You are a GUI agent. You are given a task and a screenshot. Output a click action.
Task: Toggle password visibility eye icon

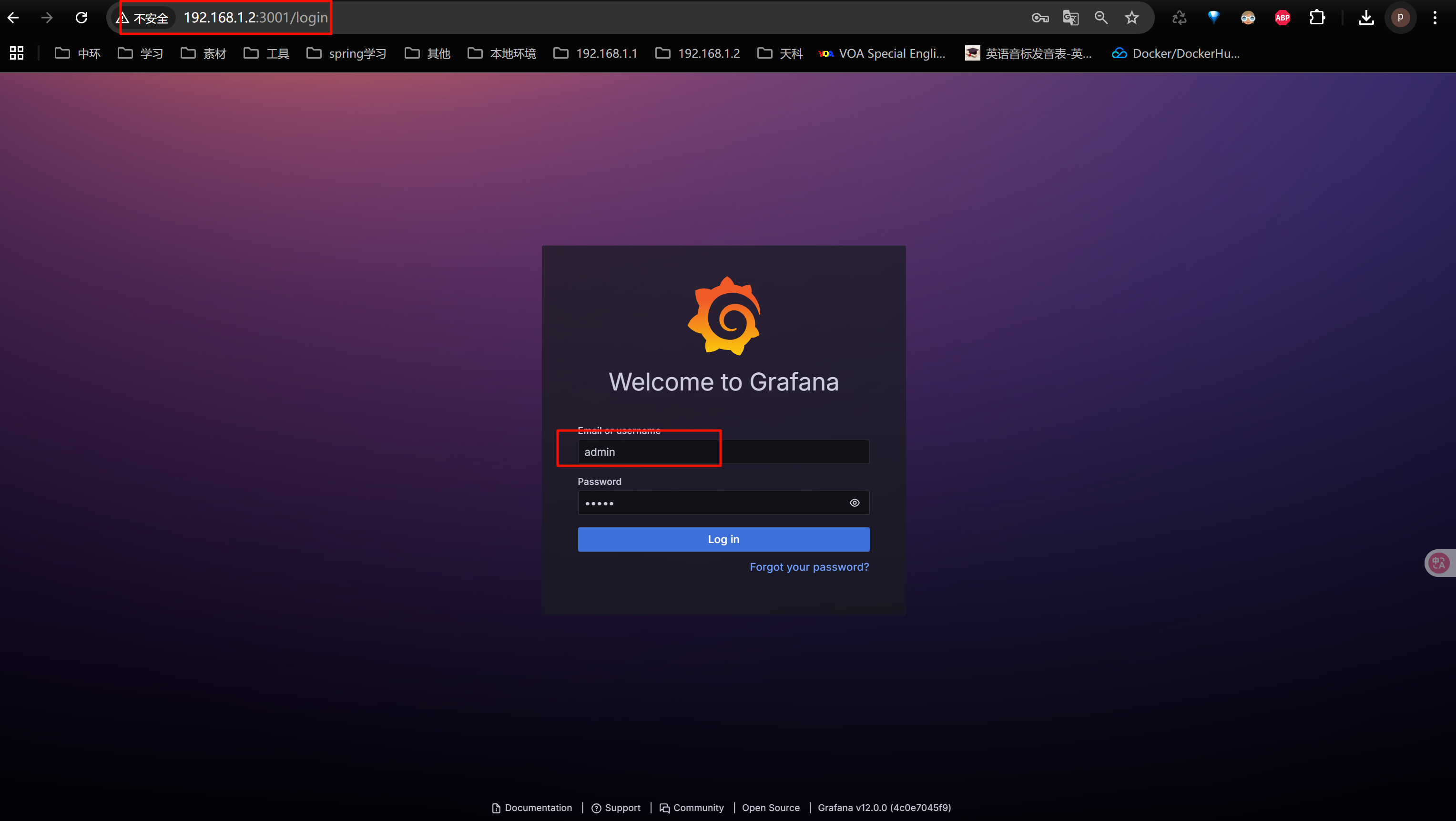(x=854, y=503)
